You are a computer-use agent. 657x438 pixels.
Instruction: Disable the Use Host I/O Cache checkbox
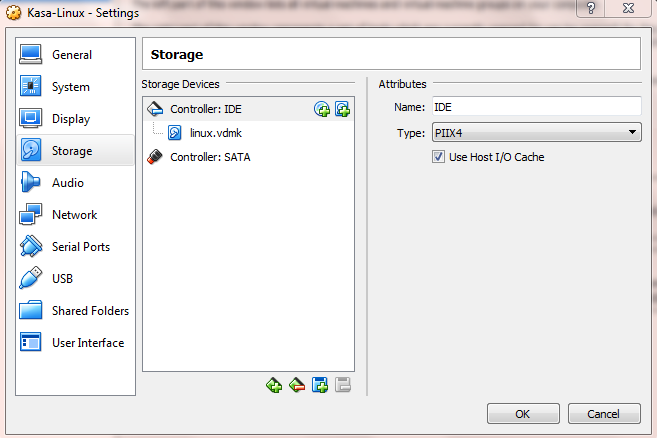438,157
